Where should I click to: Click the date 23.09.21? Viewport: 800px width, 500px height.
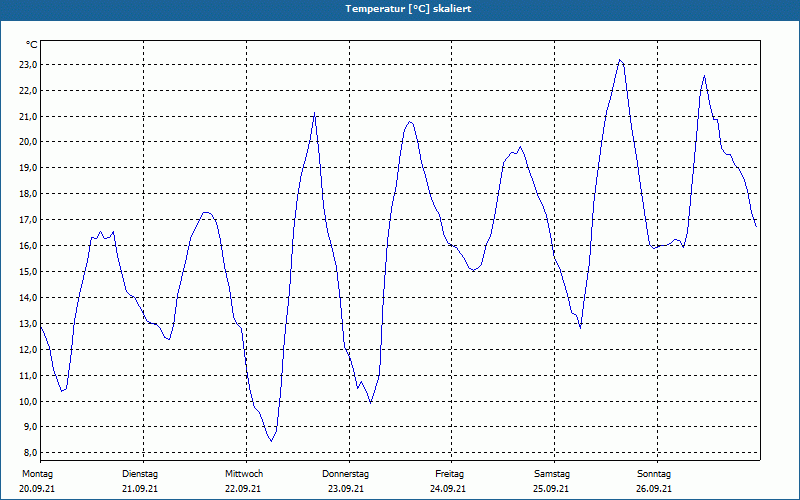(346, 489)
